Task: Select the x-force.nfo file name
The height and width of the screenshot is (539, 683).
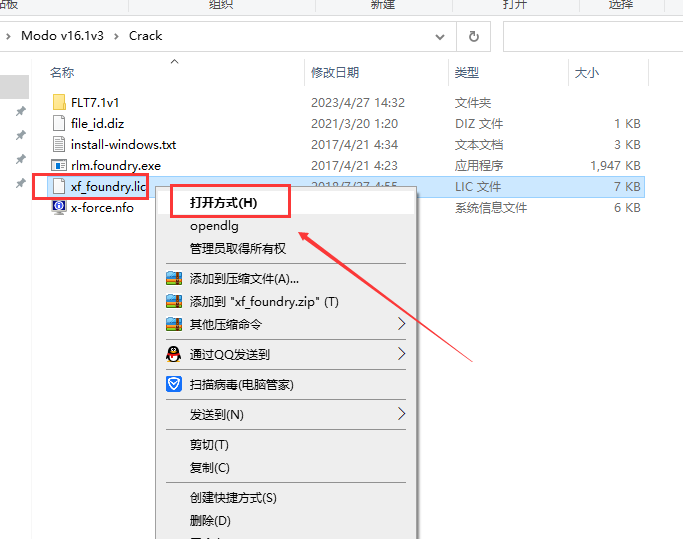Action: (102, 207)
